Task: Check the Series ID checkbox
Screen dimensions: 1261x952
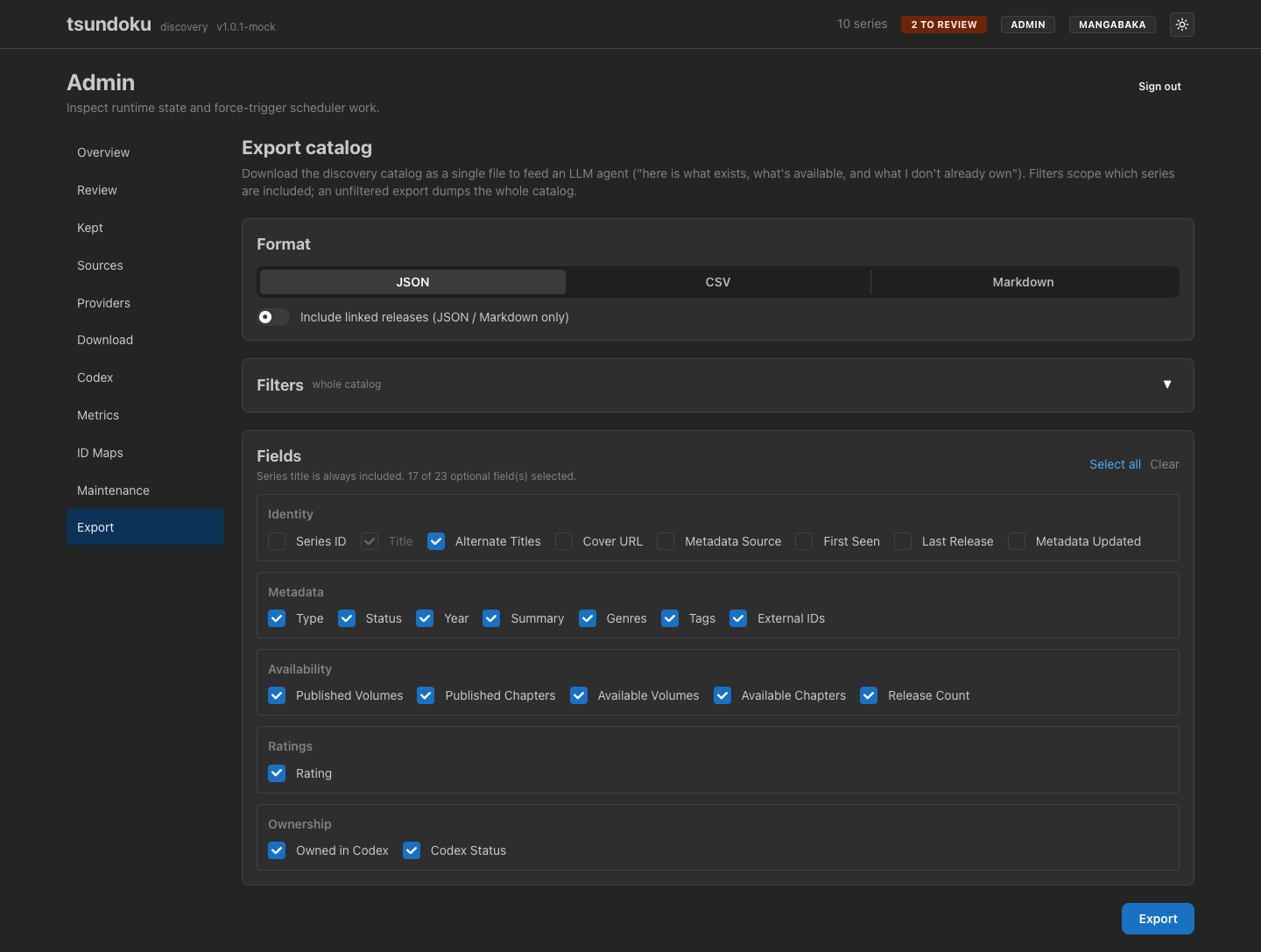Action: tap(277, 541)
